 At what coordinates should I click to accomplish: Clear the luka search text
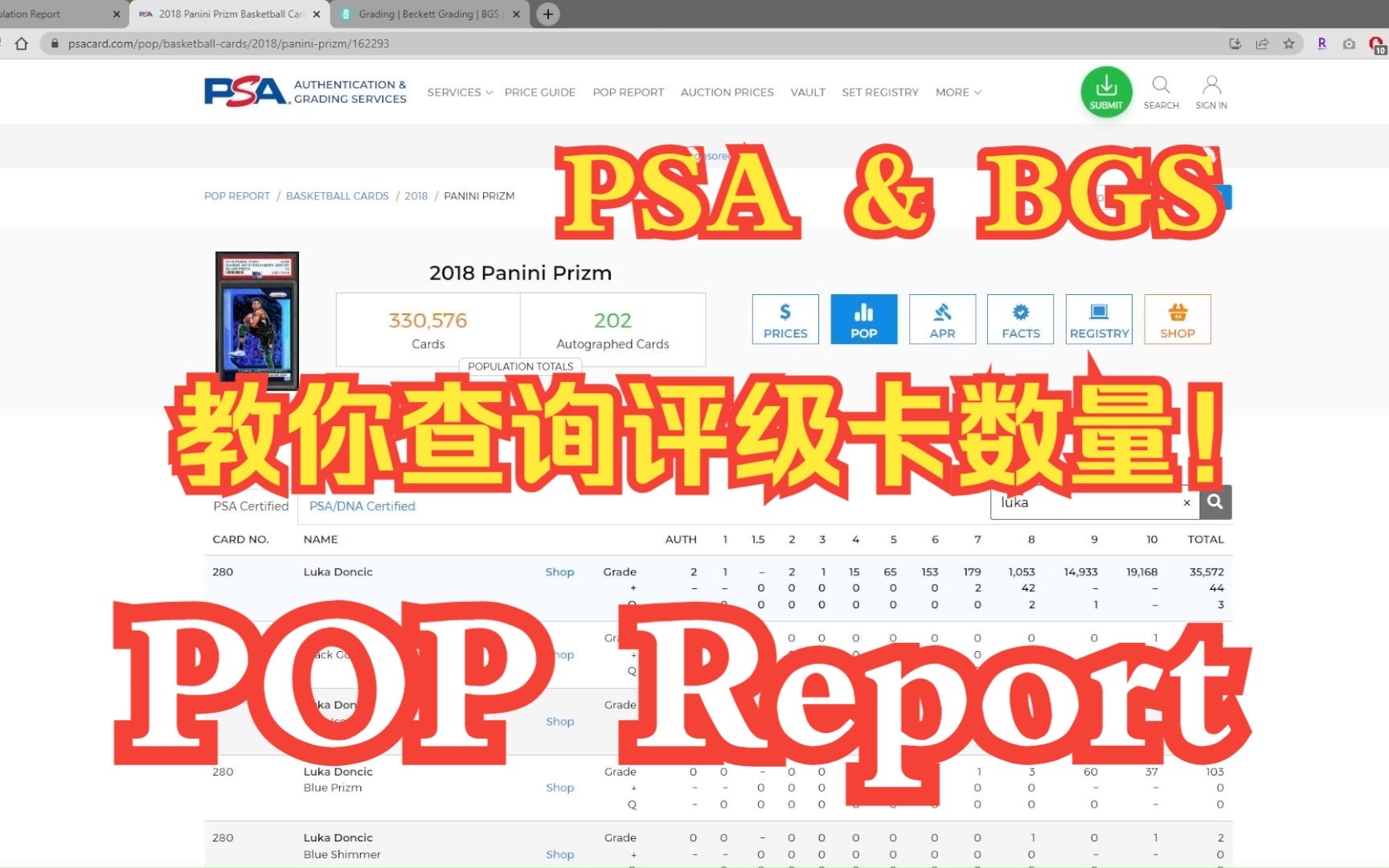(x=1186, y=503)
